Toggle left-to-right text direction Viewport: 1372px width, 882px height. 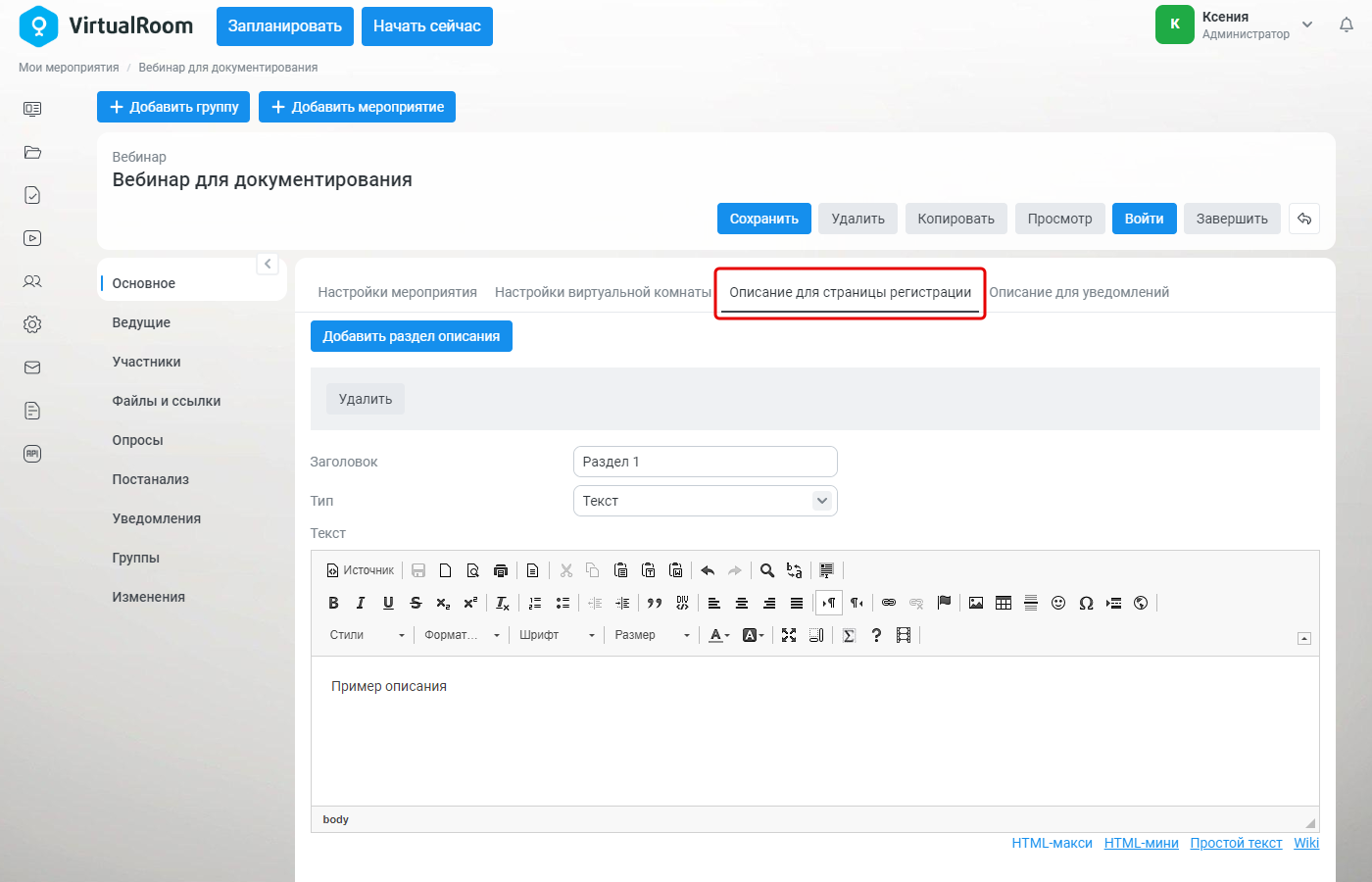click(x=829, y=603)
